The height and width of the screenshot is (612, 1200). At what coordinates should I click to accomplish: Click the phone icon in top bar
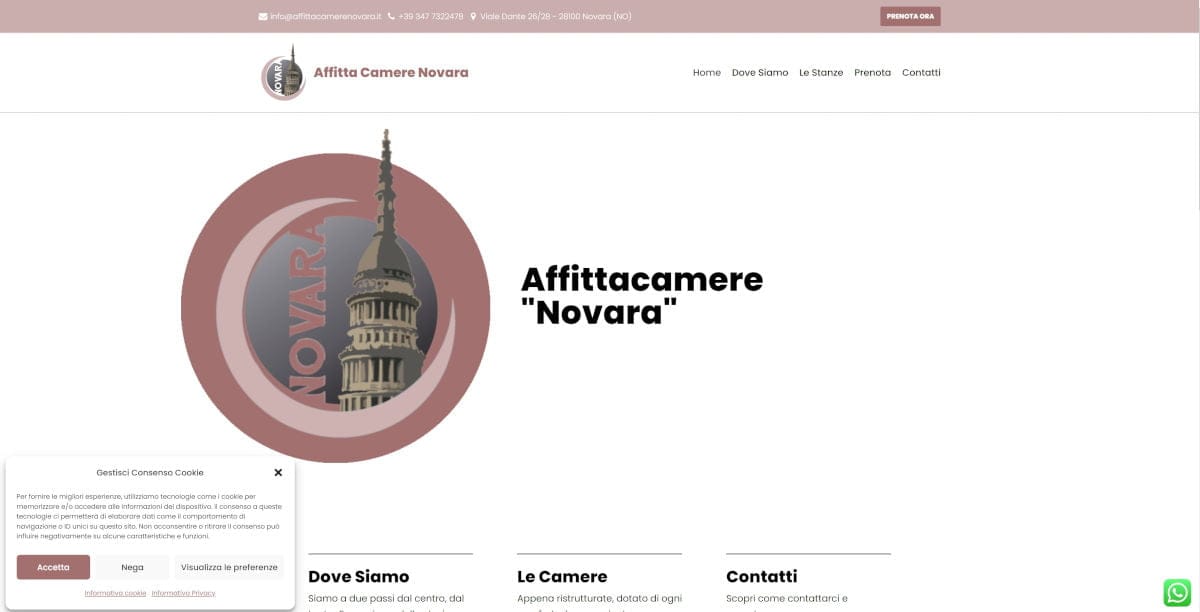[x=391, y=16]
